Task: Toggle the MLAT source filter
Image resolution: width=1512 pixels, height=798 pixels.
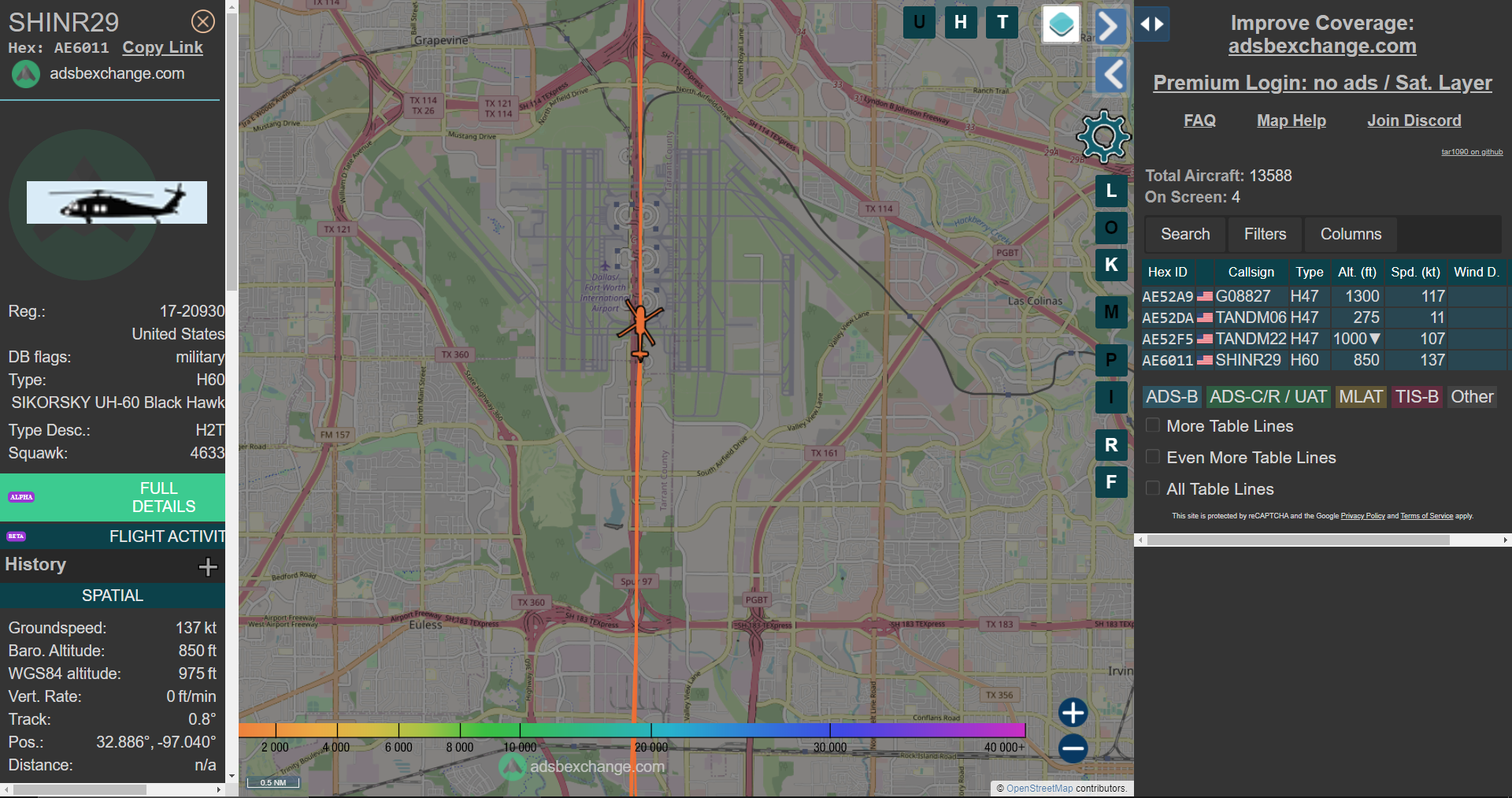Action: tap(1361, 397)
